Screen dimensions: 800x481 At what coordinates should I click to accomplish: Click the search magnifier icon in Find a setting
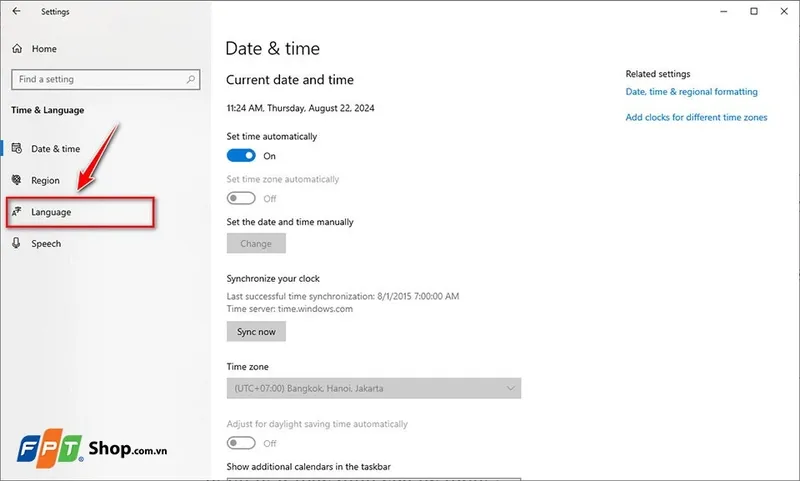pos(188,79)
